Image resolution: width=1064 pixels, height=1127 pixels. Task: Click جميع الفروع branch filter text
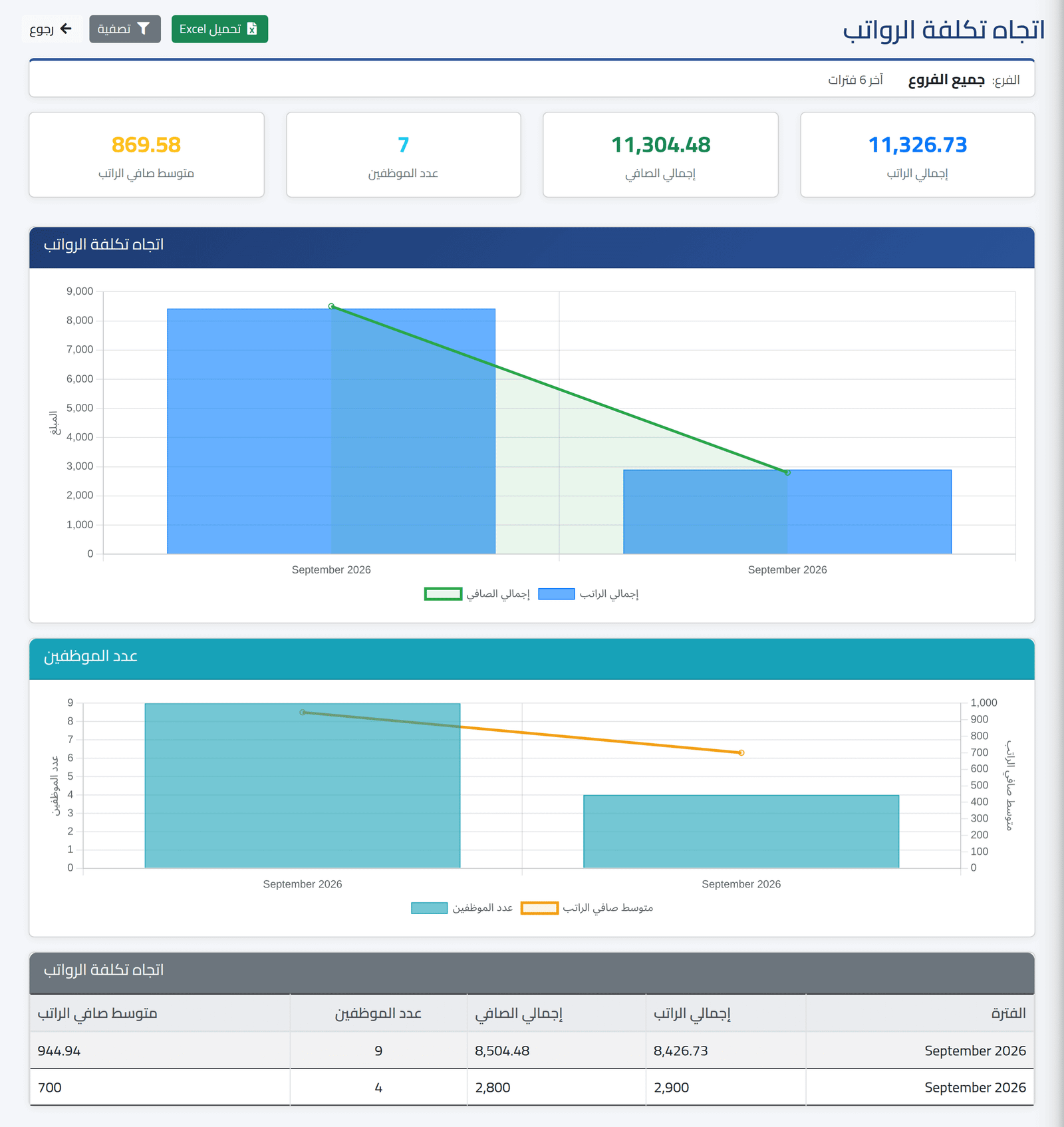pyautogui.click(x=946, y=80)
